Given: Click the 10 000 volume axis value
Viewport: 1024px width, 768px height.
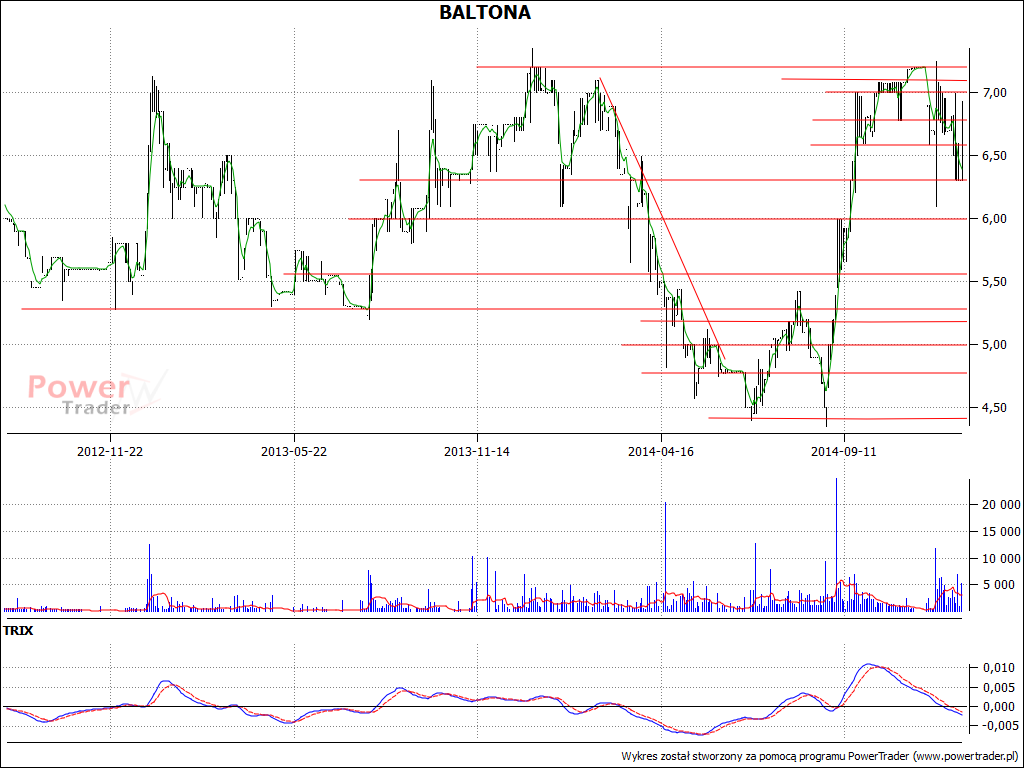Looking at the screenshot, I should (1000, 558).
